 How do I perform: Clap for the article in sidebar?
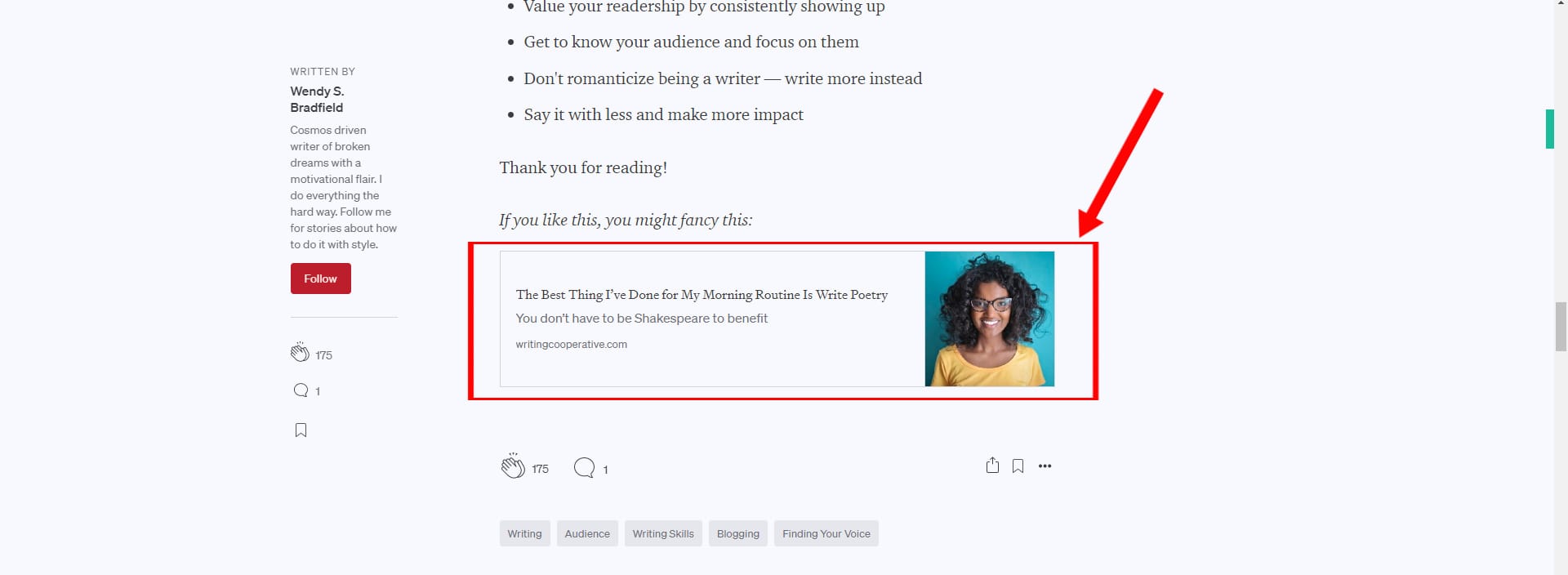point(300,353)
